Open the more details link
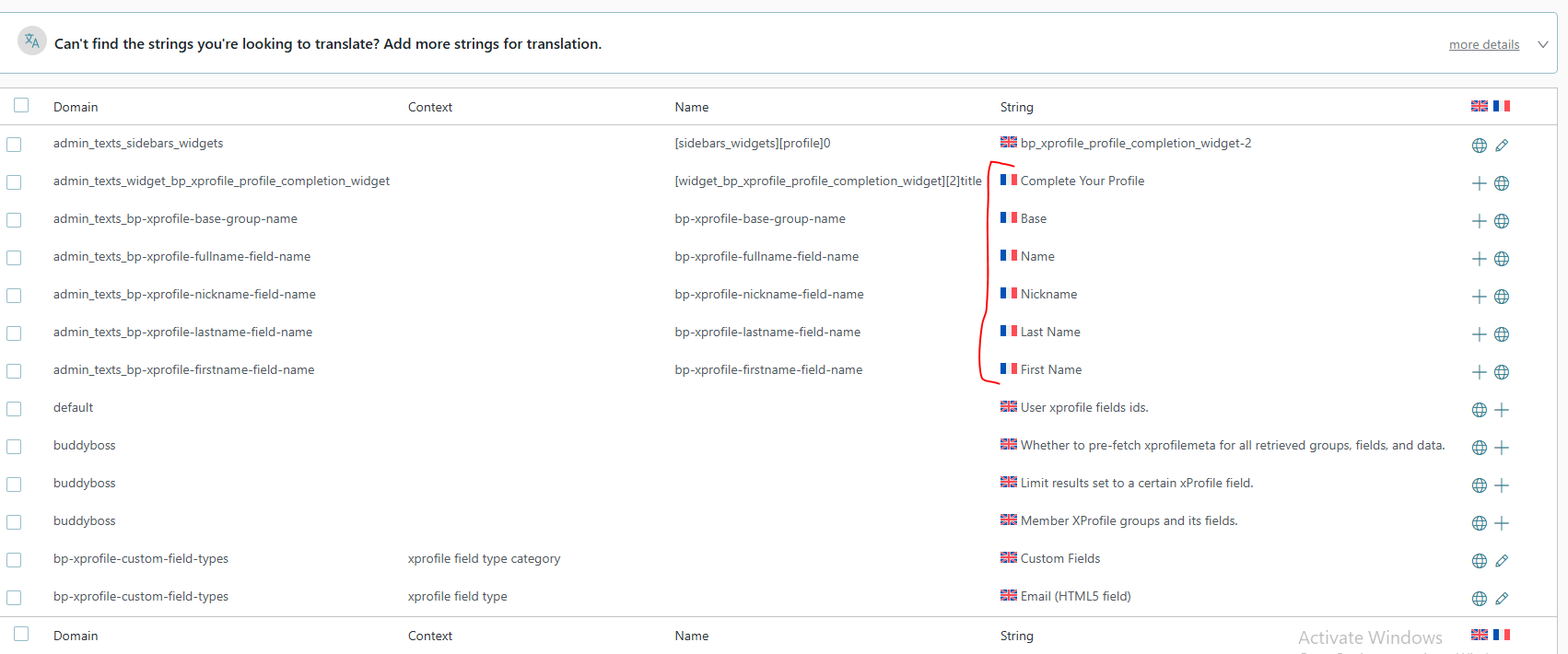Viewport: 1568px width, 654px height. 1483,44
